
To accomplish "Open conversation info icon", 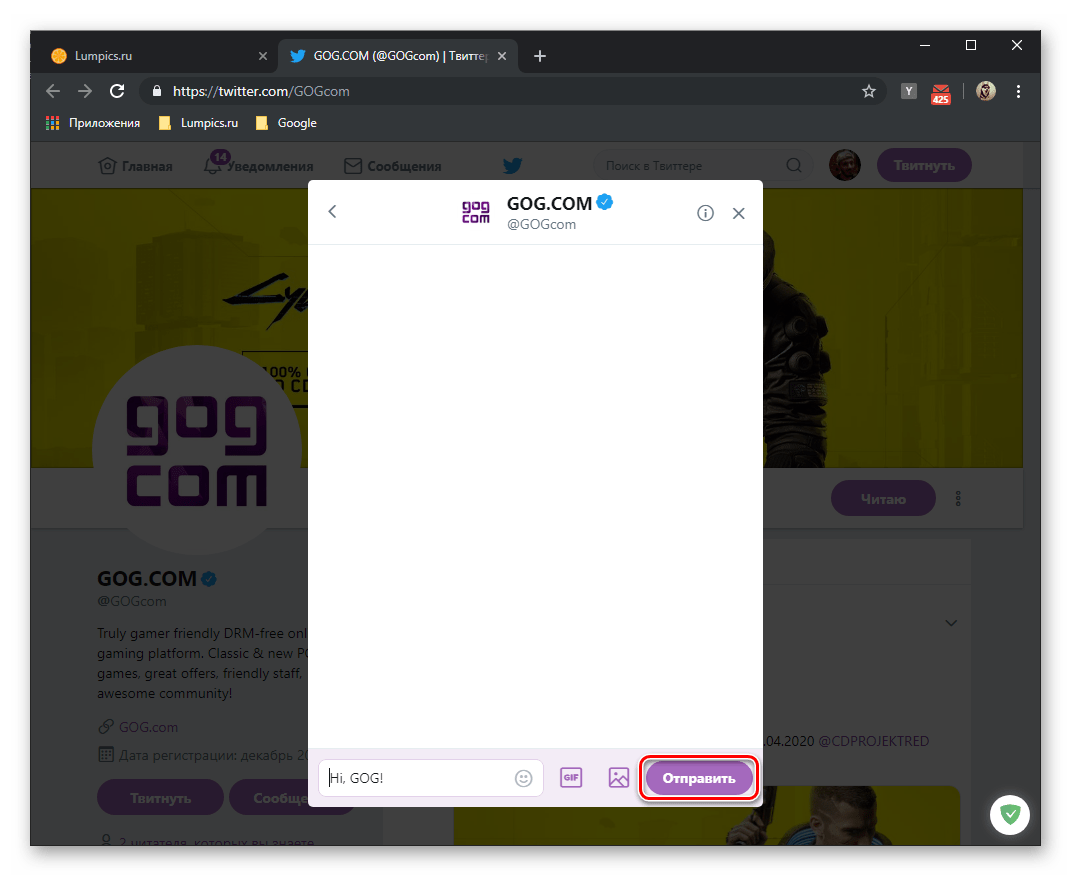I will click(x=705, y=213).
